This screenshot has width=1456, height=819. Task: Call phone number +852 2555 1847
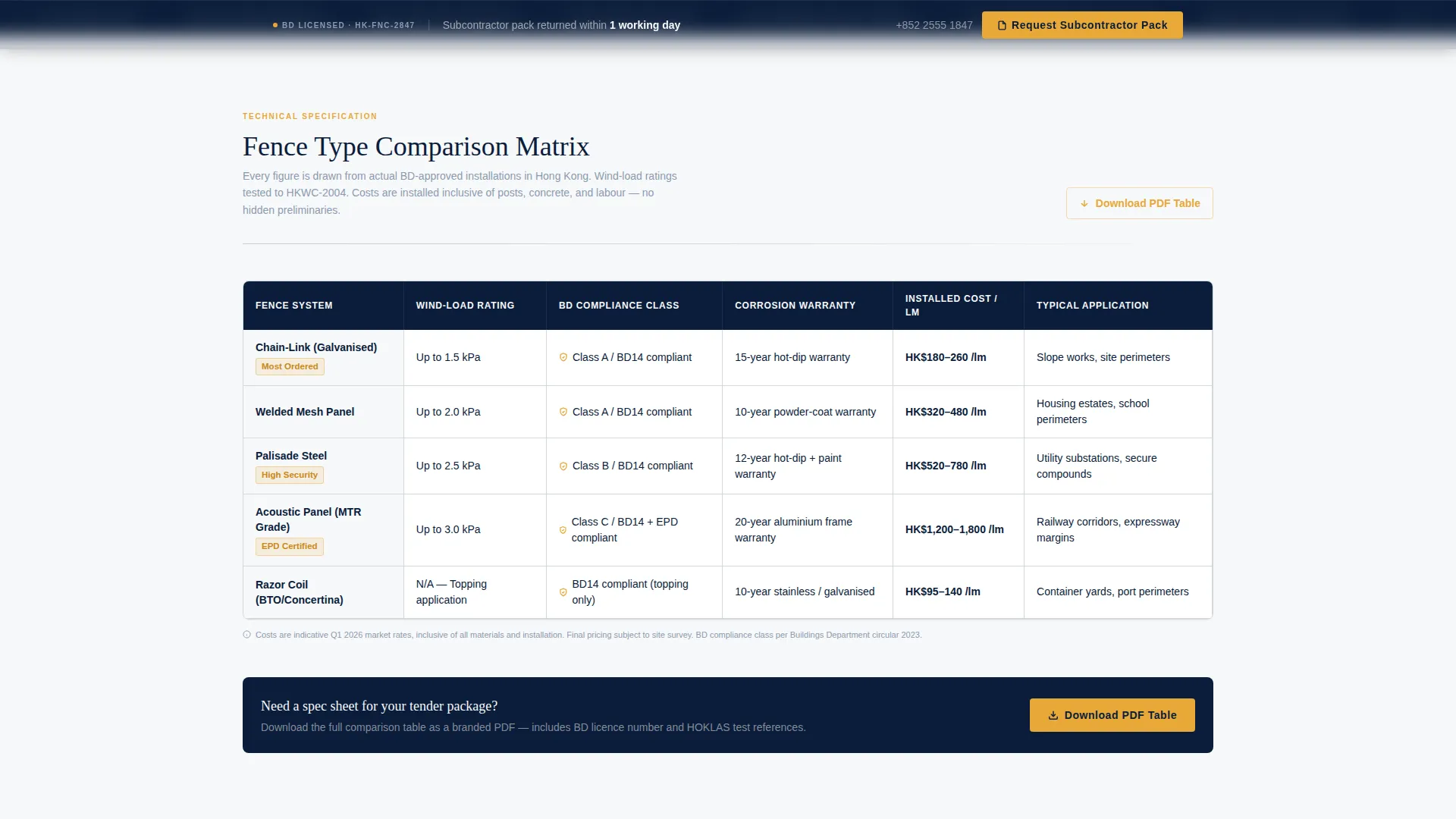pos(934,25)
